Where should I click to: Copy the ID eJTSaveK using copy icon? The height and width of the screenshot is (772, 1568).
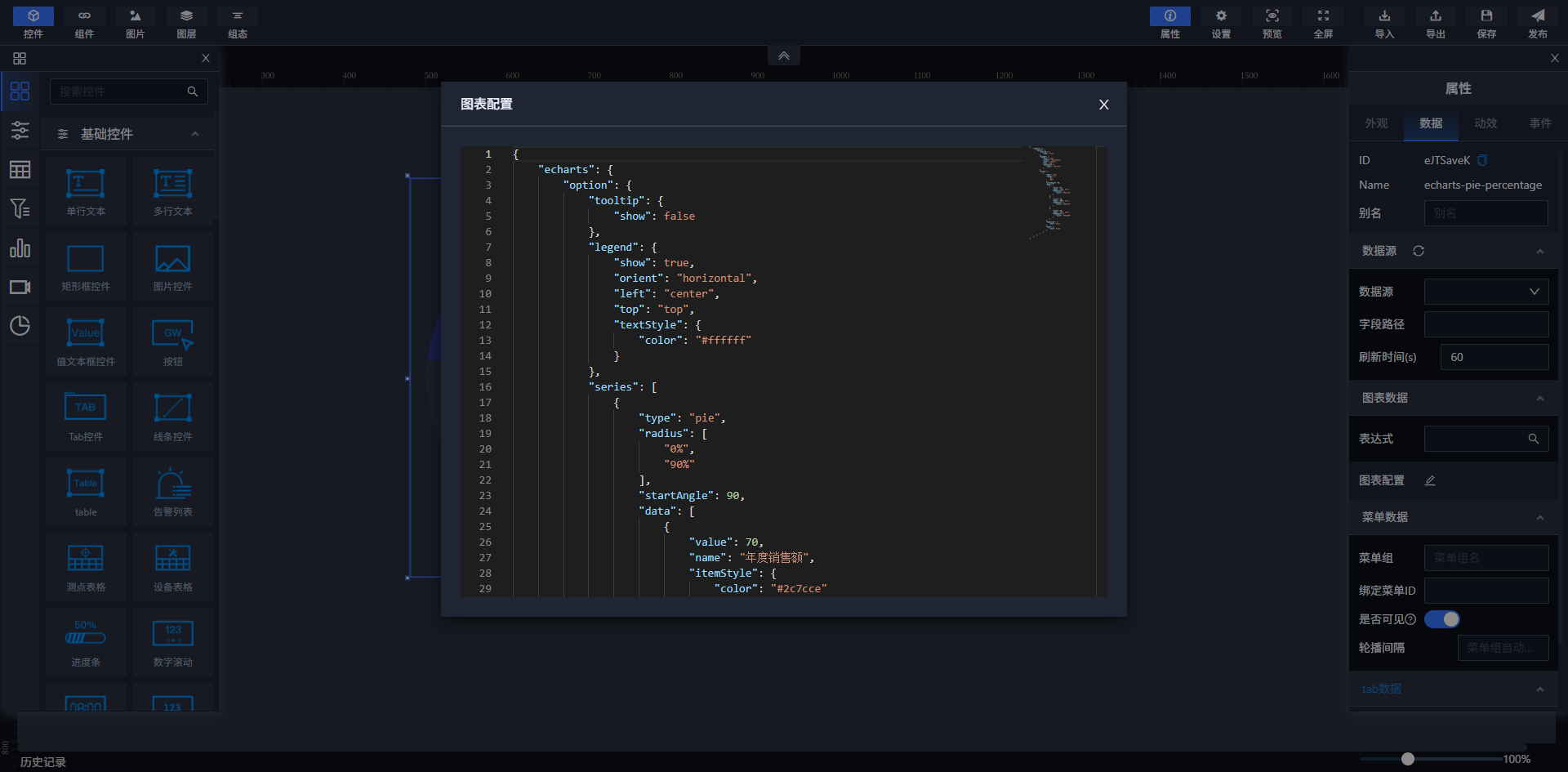(x=1482, y=160)
